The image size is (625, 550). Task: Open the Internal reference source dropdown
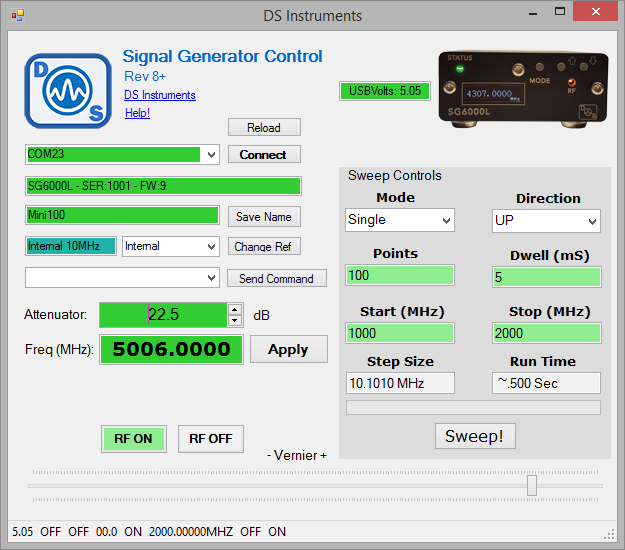[210, 246]
